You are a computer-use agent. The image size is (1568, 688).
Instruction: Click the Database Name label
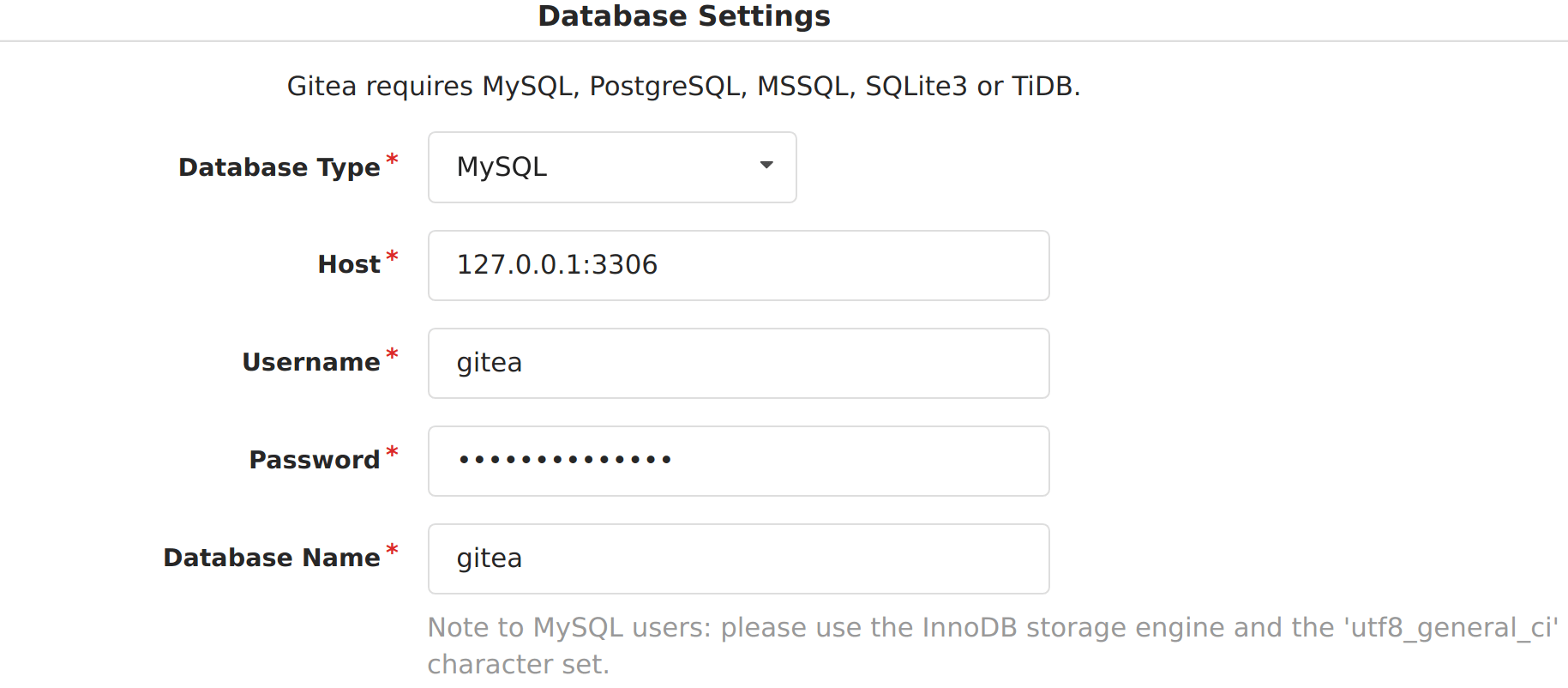point(273,558)
